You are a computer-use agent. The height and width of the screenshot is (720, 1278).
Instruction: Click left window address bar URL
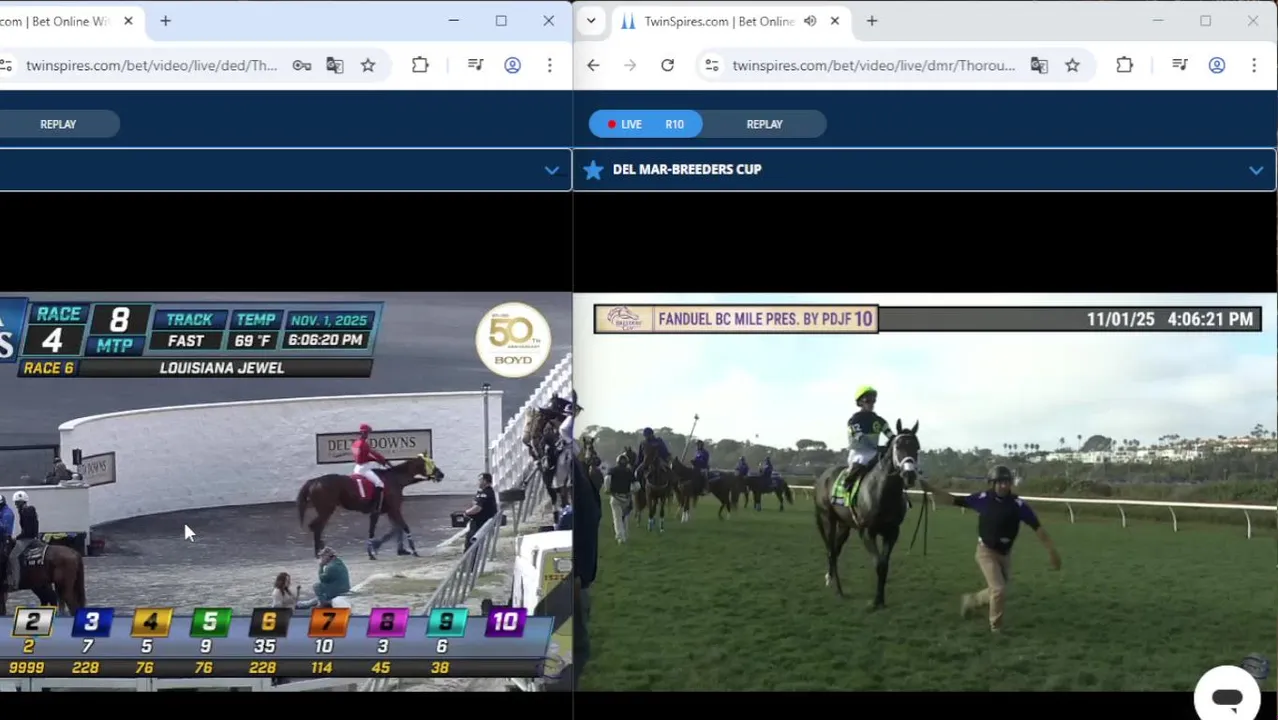coord(152,65)
